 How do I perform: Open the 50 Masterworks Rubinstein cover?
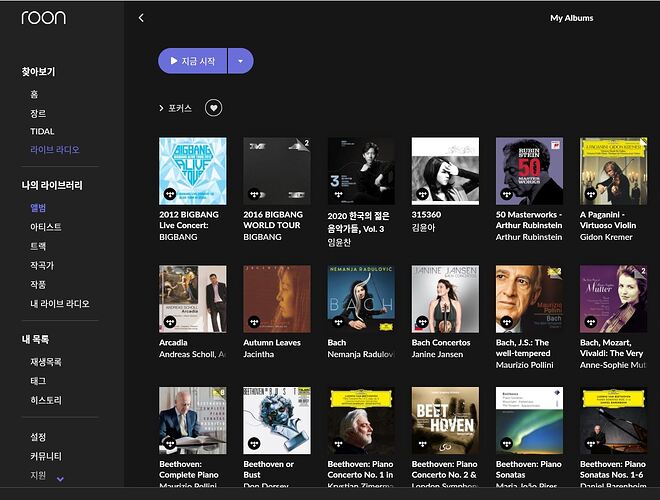(x=530, y=171)
